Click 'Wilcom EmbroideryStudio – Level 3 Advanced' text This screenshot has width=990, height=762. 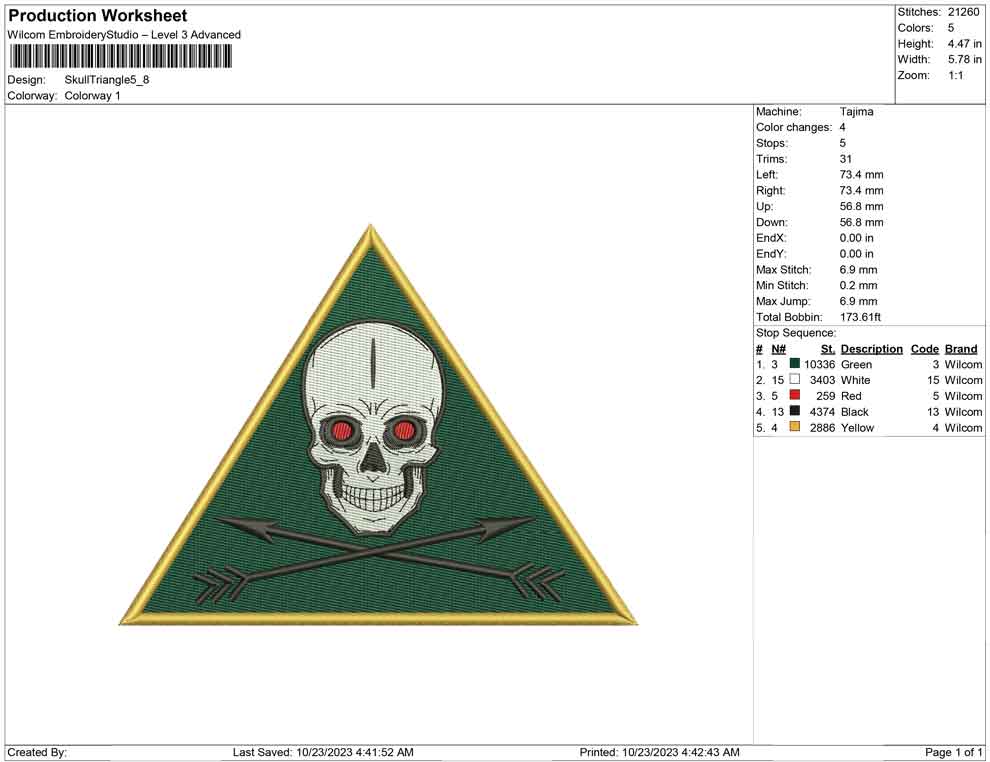coord(124,35)
